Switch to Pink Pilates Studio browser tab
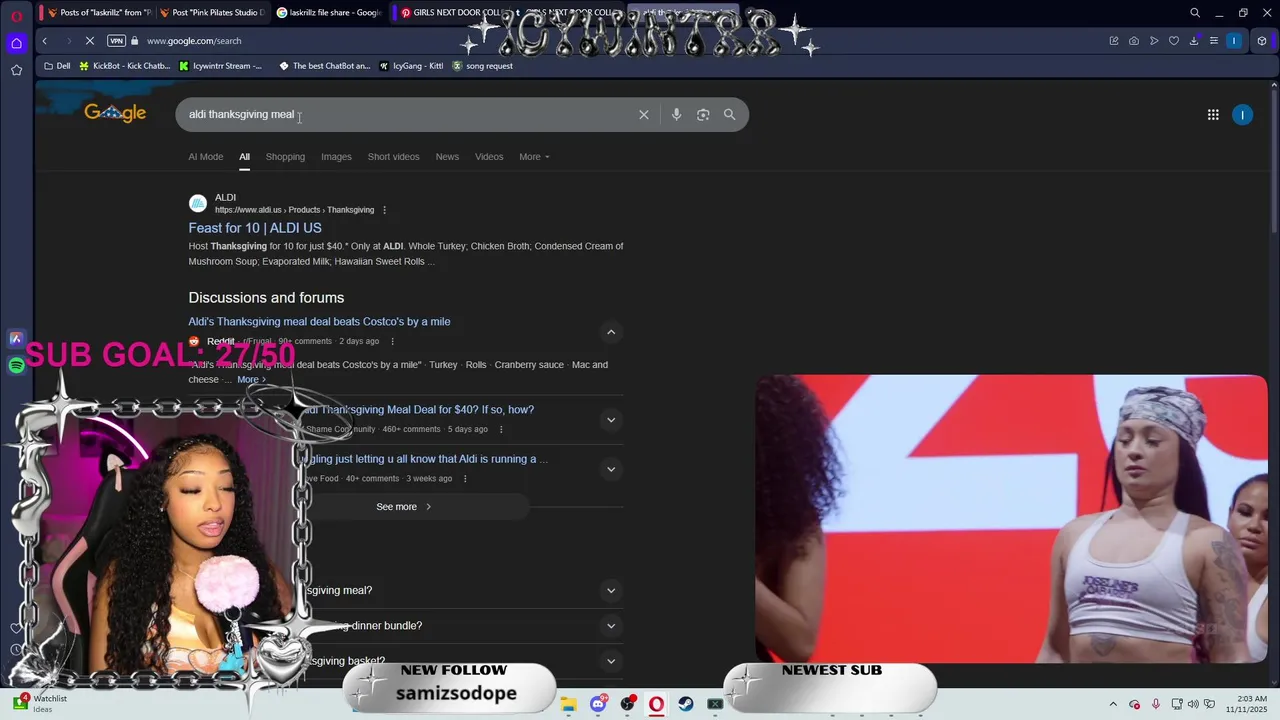Viewport: 1280px width, 720px height. (x=212, y=13)
